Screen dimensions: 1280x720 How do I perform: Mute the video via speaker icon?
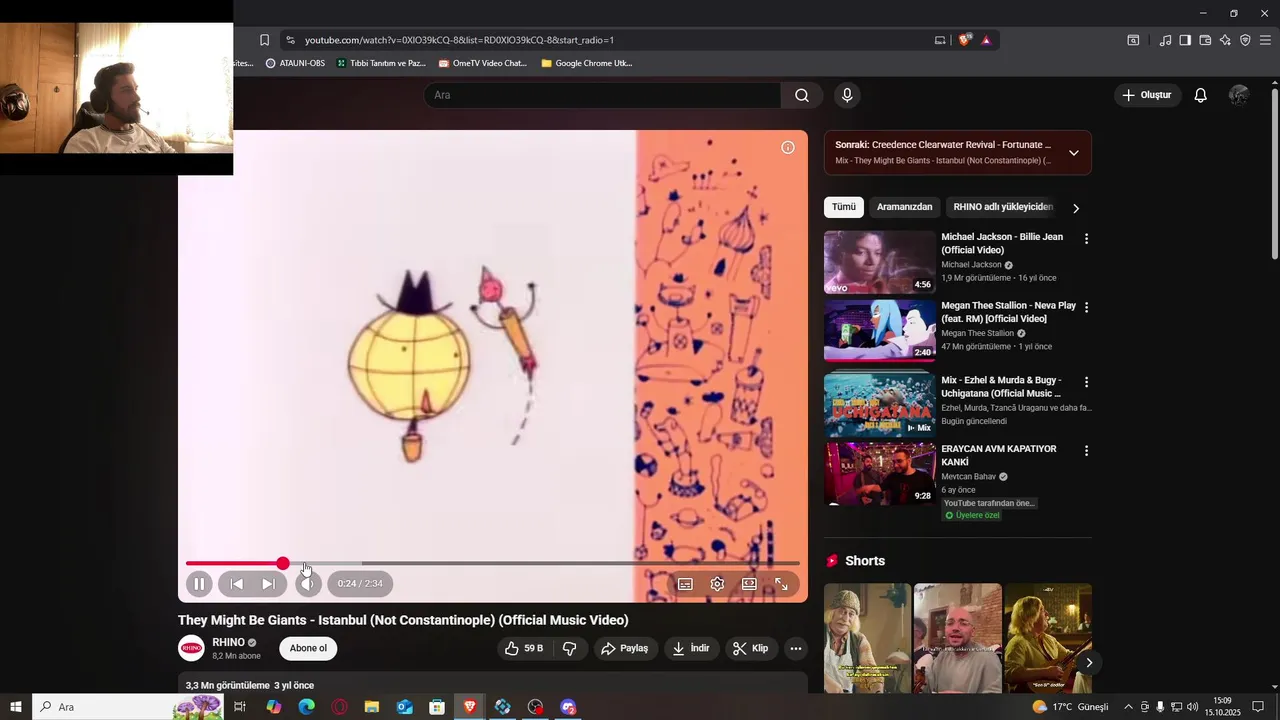tap(308, 584)
